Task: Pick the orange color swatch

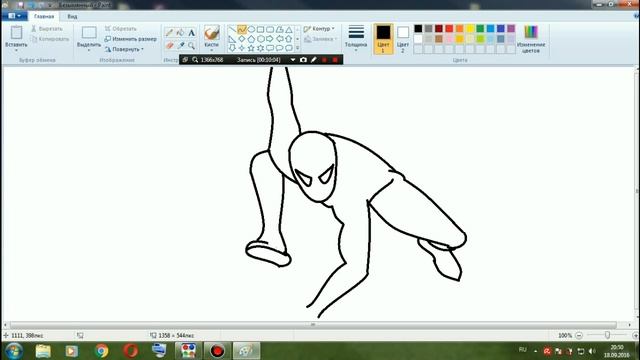Action: (x=460, y=29)
